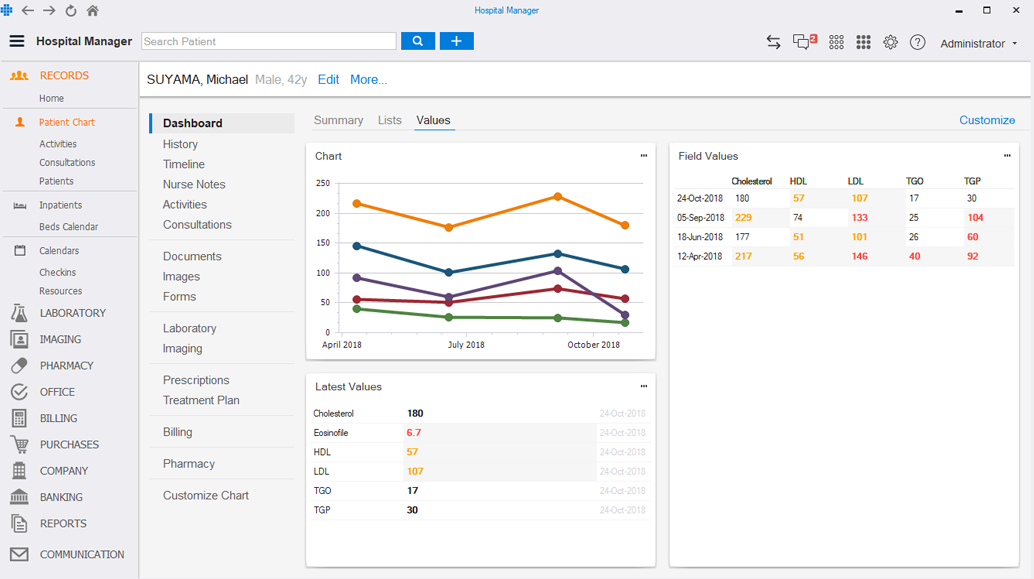Switch to the Lists tab
1034x579 pixels.
[x=389, y=120]
